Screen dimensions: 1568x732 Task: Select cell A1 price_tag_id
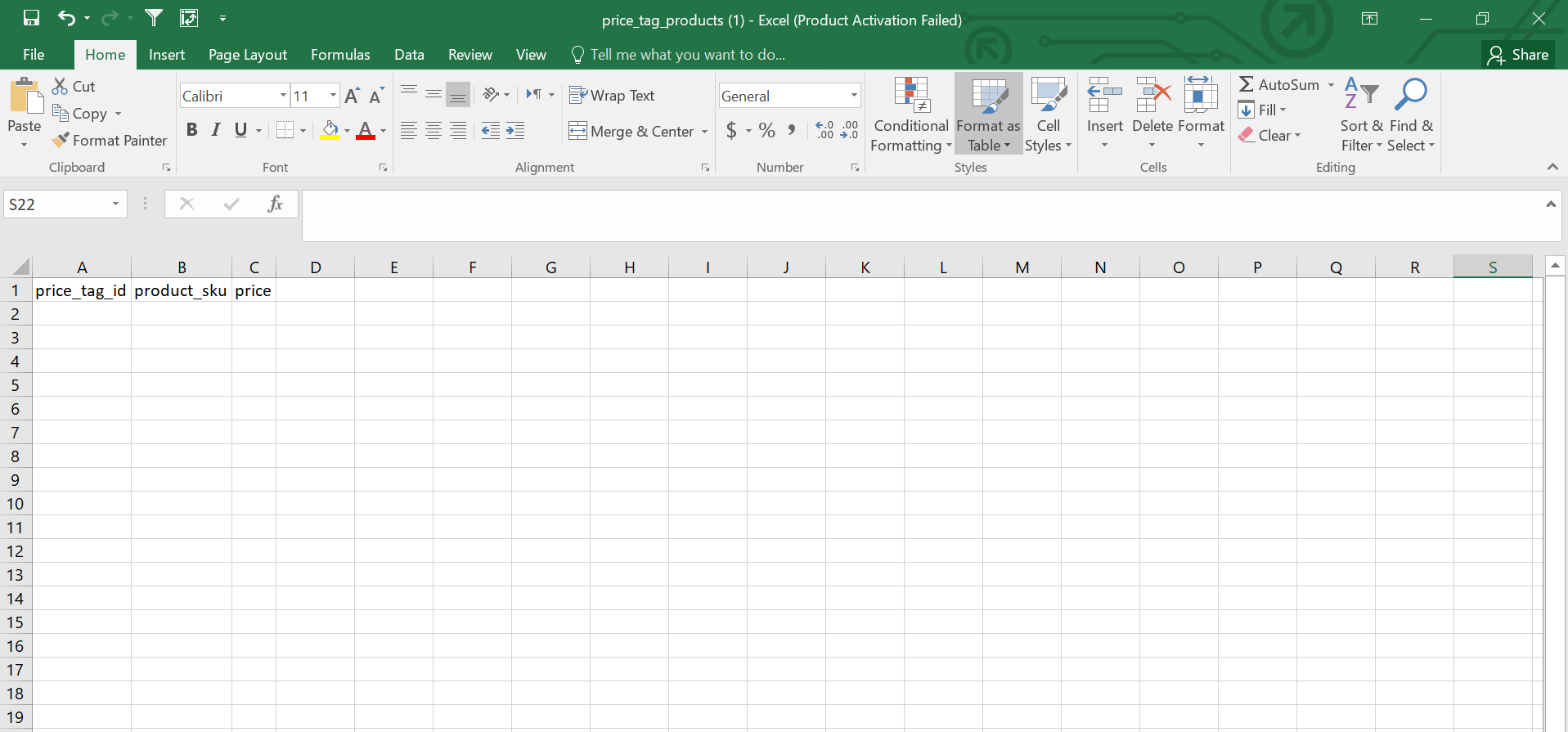(x=81, y=290)
